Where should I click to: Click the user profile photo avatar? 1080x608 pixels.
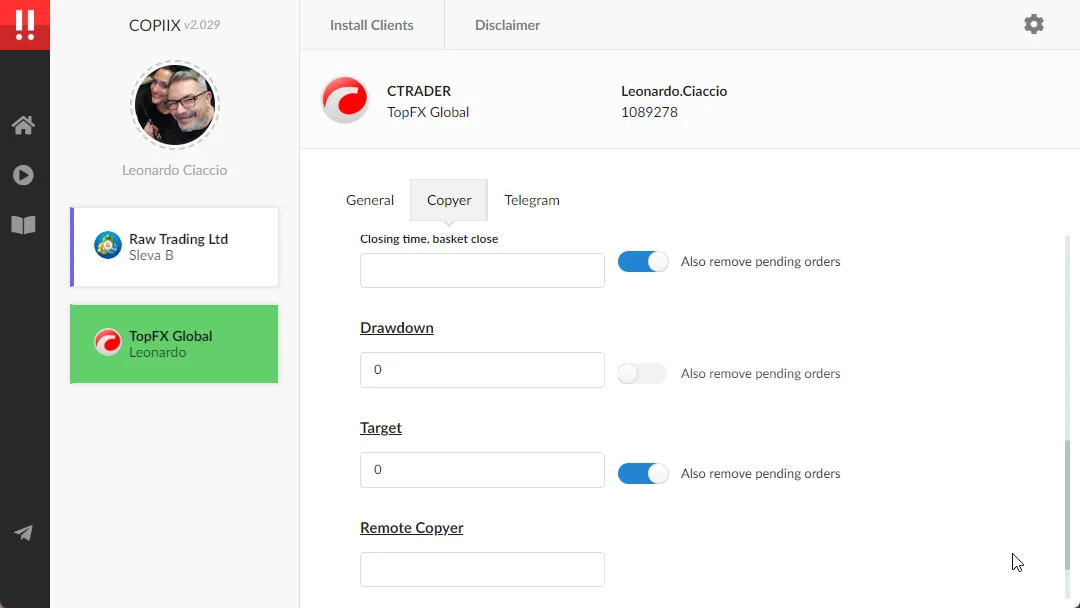[x=175, y=105]
